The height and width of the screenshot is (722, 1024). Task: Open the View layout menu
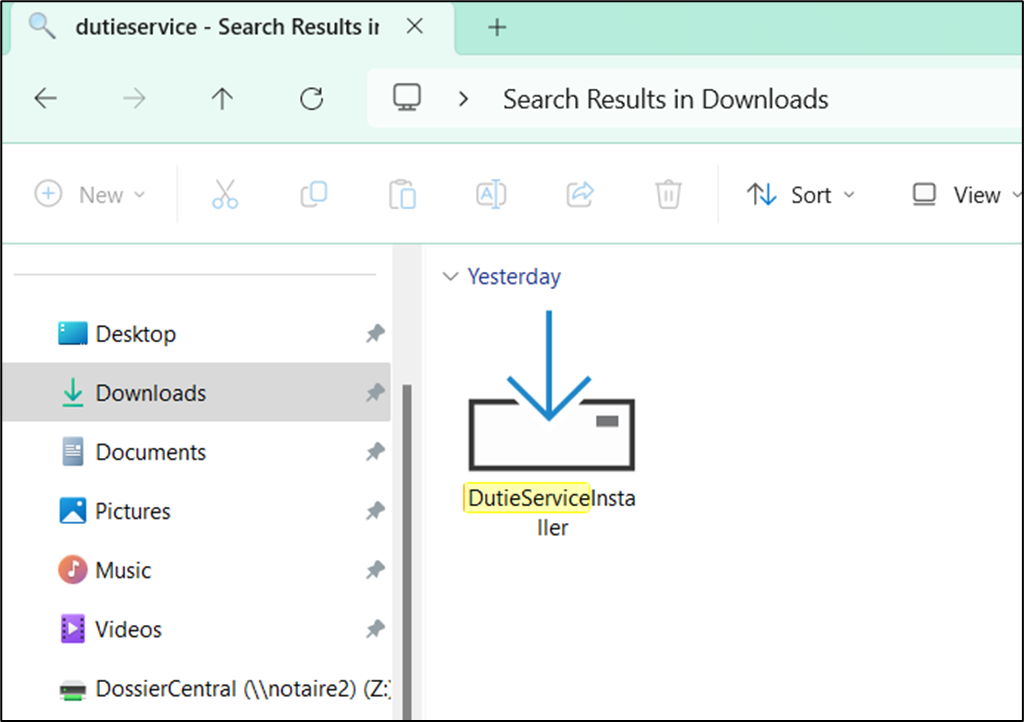point(966,194)
